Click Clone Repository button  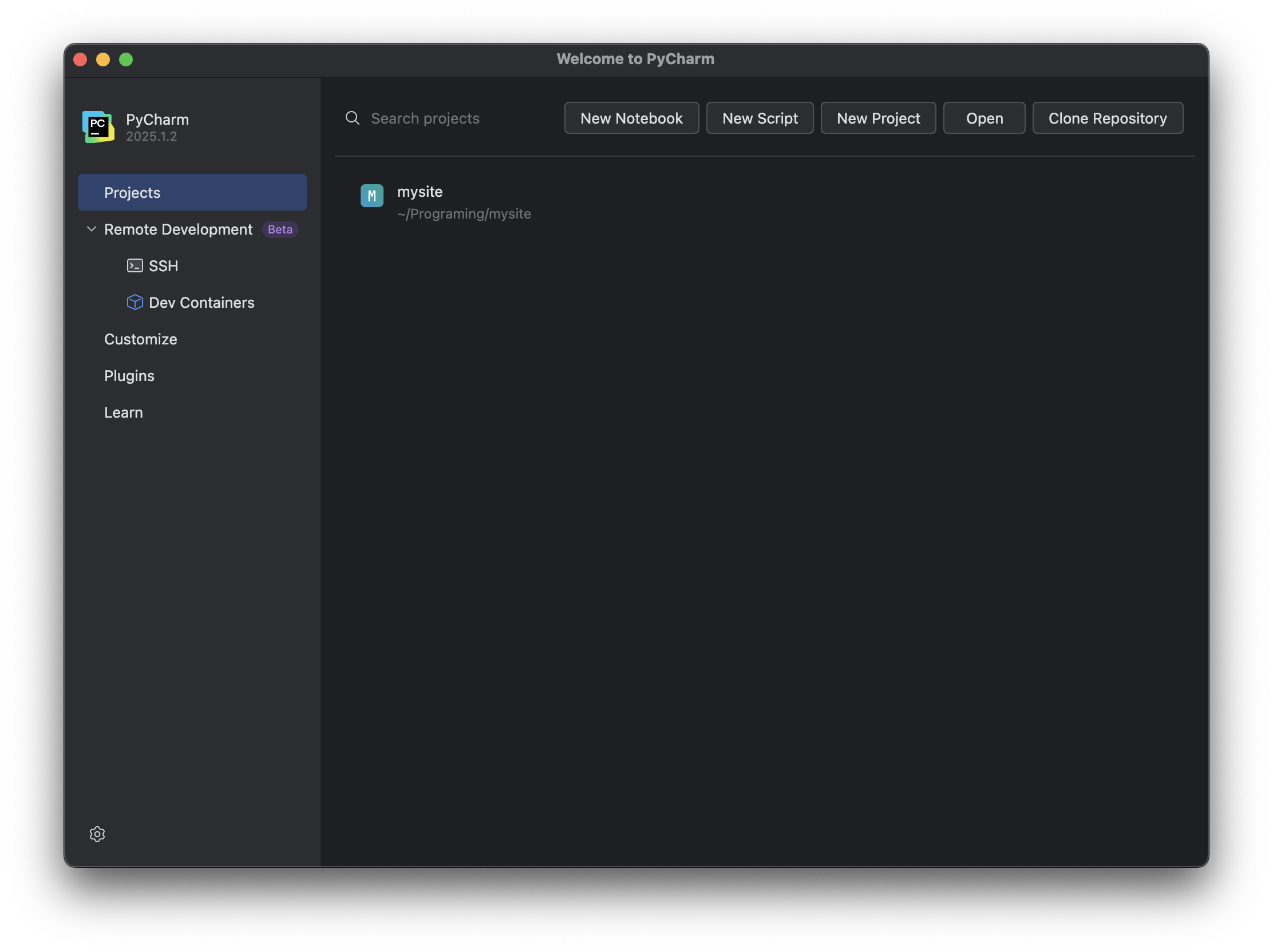(1106, 118)
